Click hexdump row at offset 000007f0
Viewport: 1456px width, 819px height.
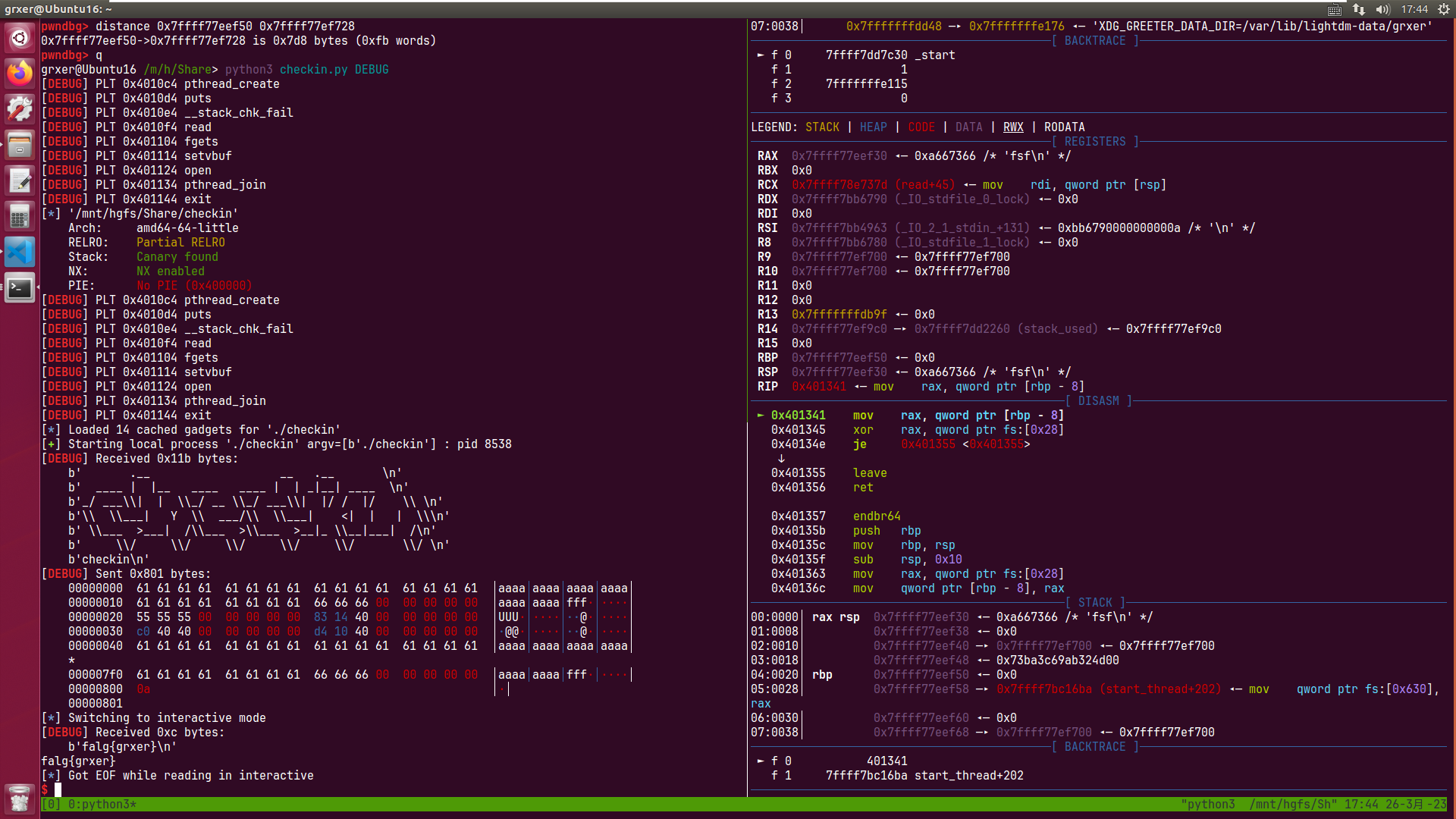coord(349,675)
